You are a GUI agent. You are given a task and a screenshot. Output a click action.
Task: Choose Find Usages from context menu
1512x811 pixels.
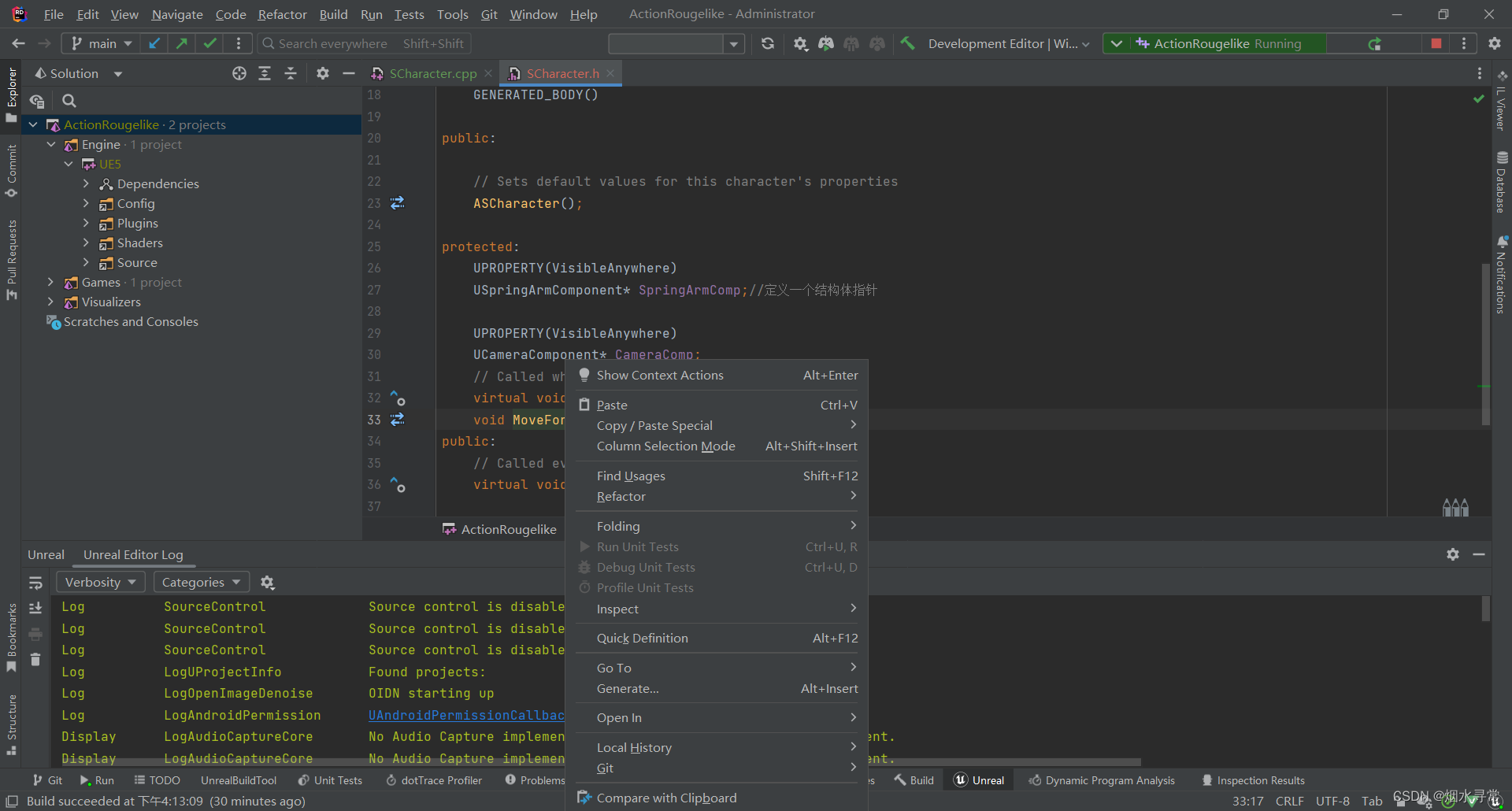[631, 476]
